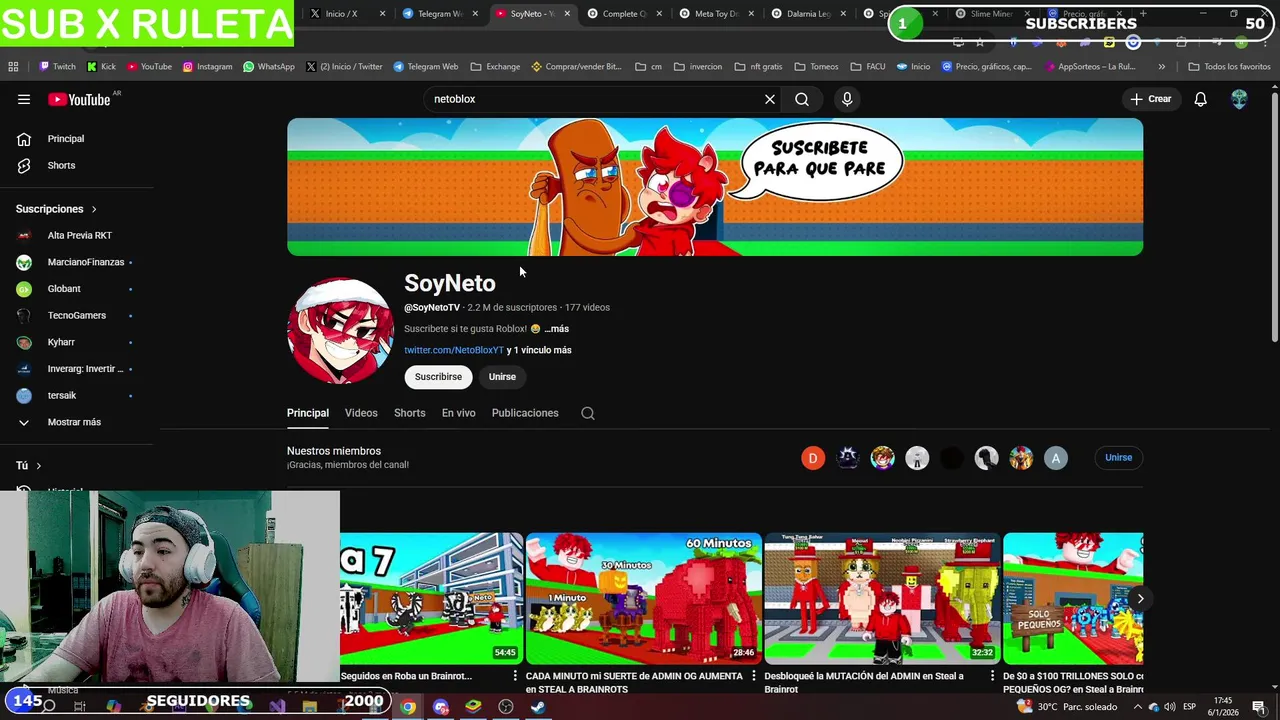Expand the Suscripciones section chevron
Screen dimensions: 1280x720
coord(94,209)
